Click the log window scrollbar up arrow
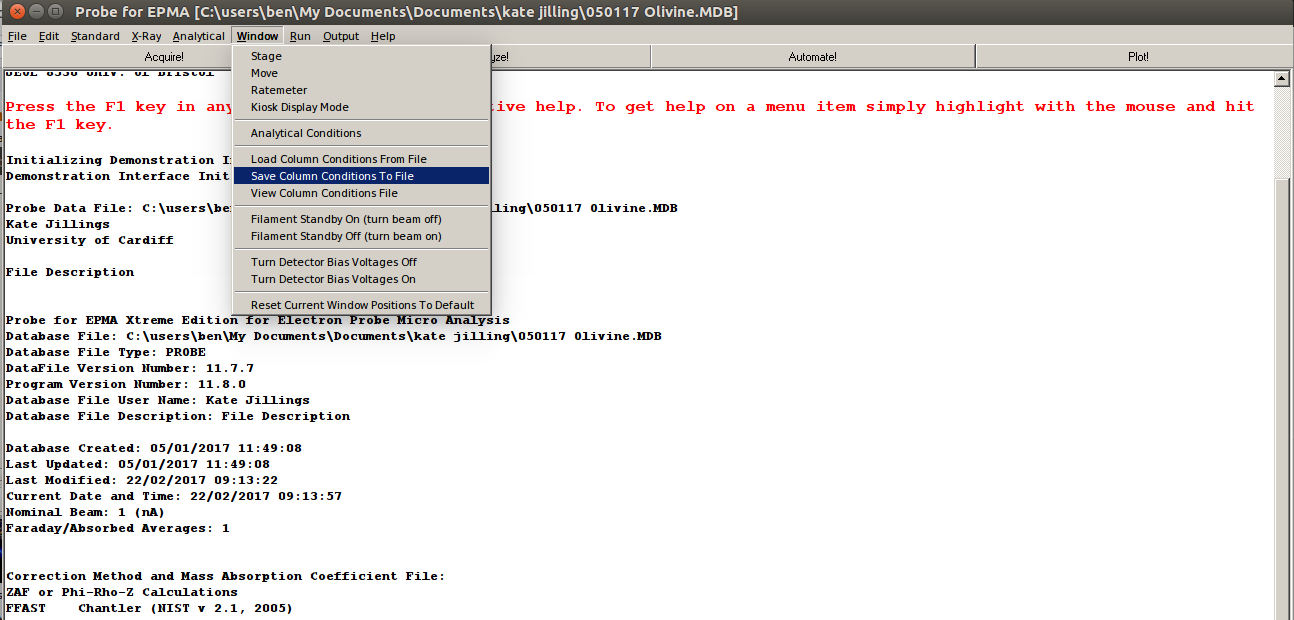 point(1281,78)
